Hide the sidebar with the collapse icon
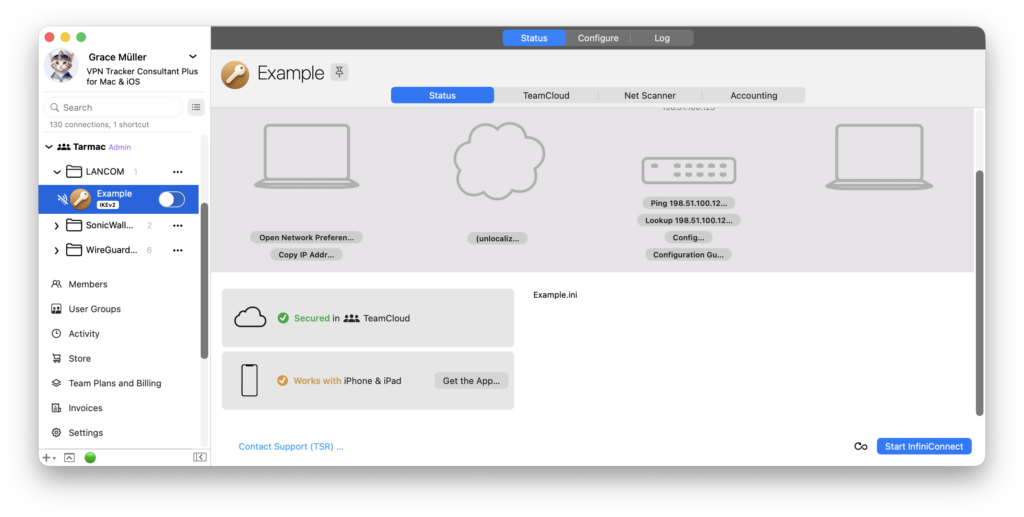 coord(200,457)
